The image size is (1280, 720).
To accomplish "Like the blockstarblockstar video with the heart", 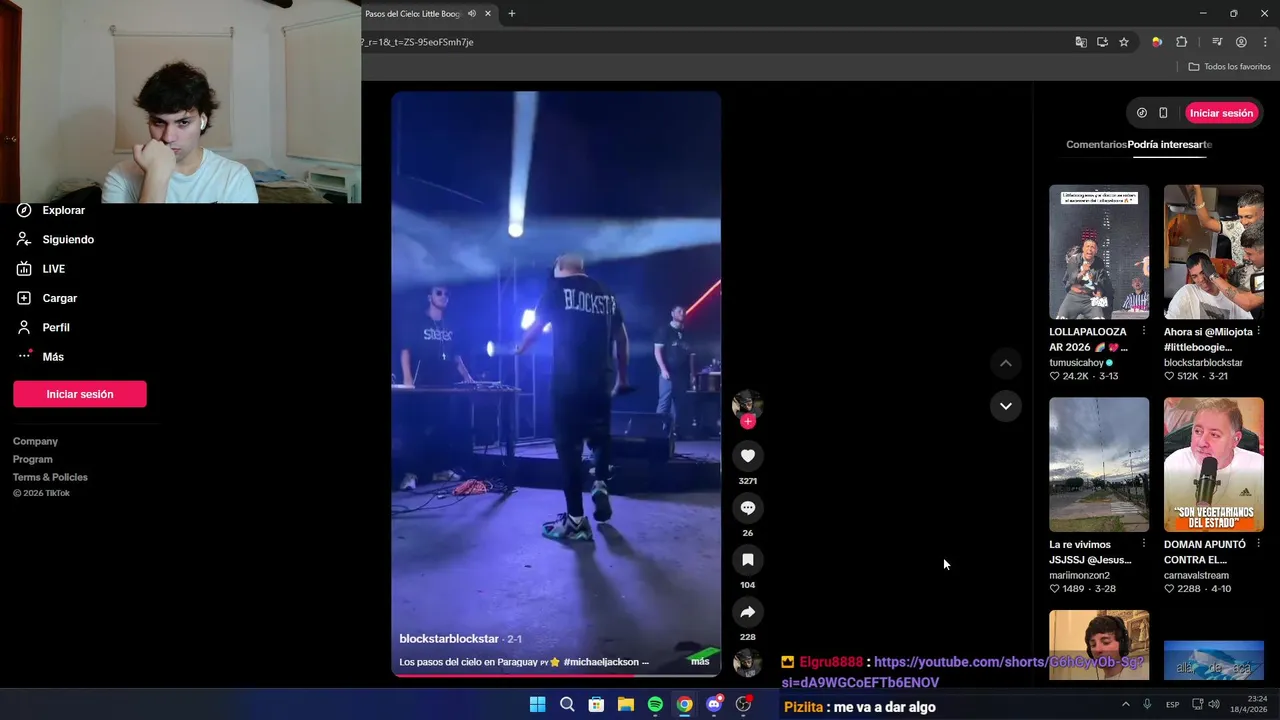I will click(747, 456).
